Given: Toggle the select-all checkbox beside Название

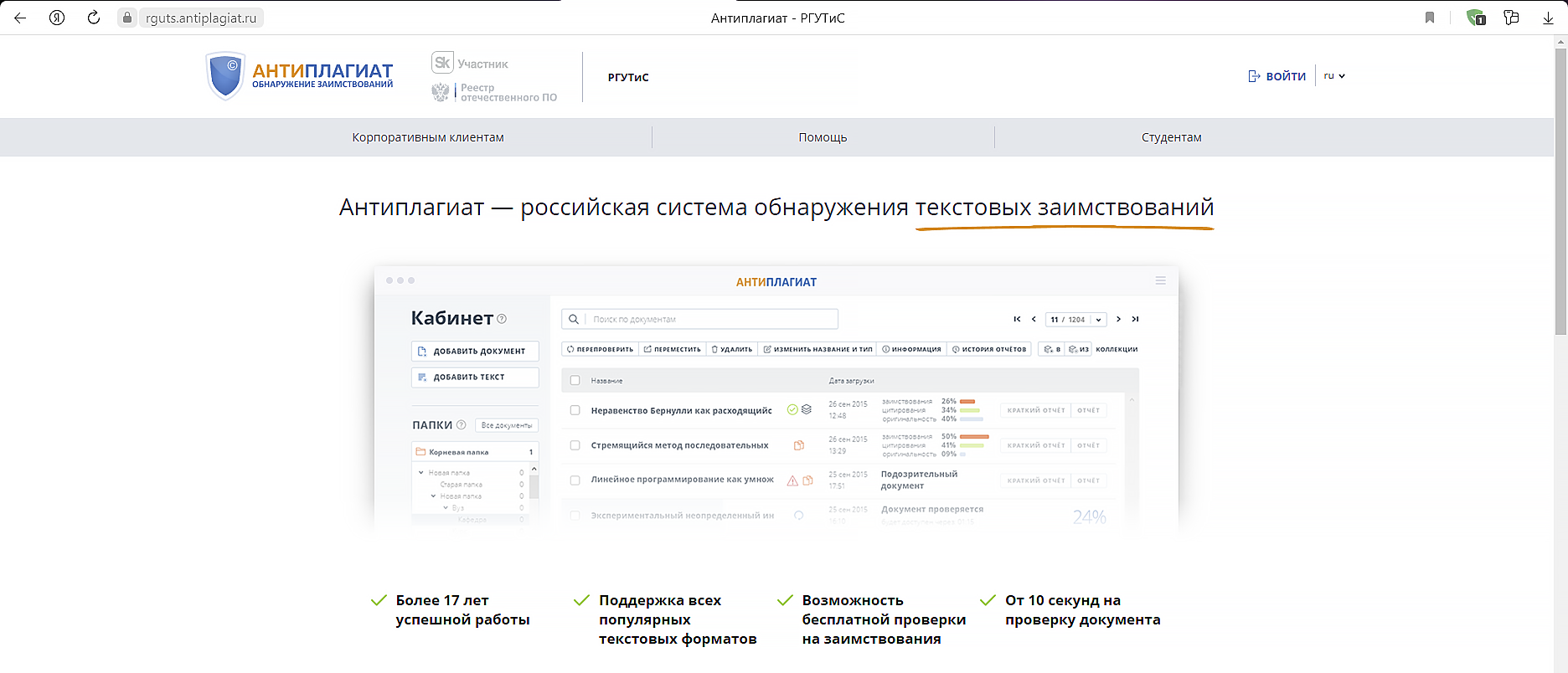Looking at the screenshot, I should click(575, 380).
